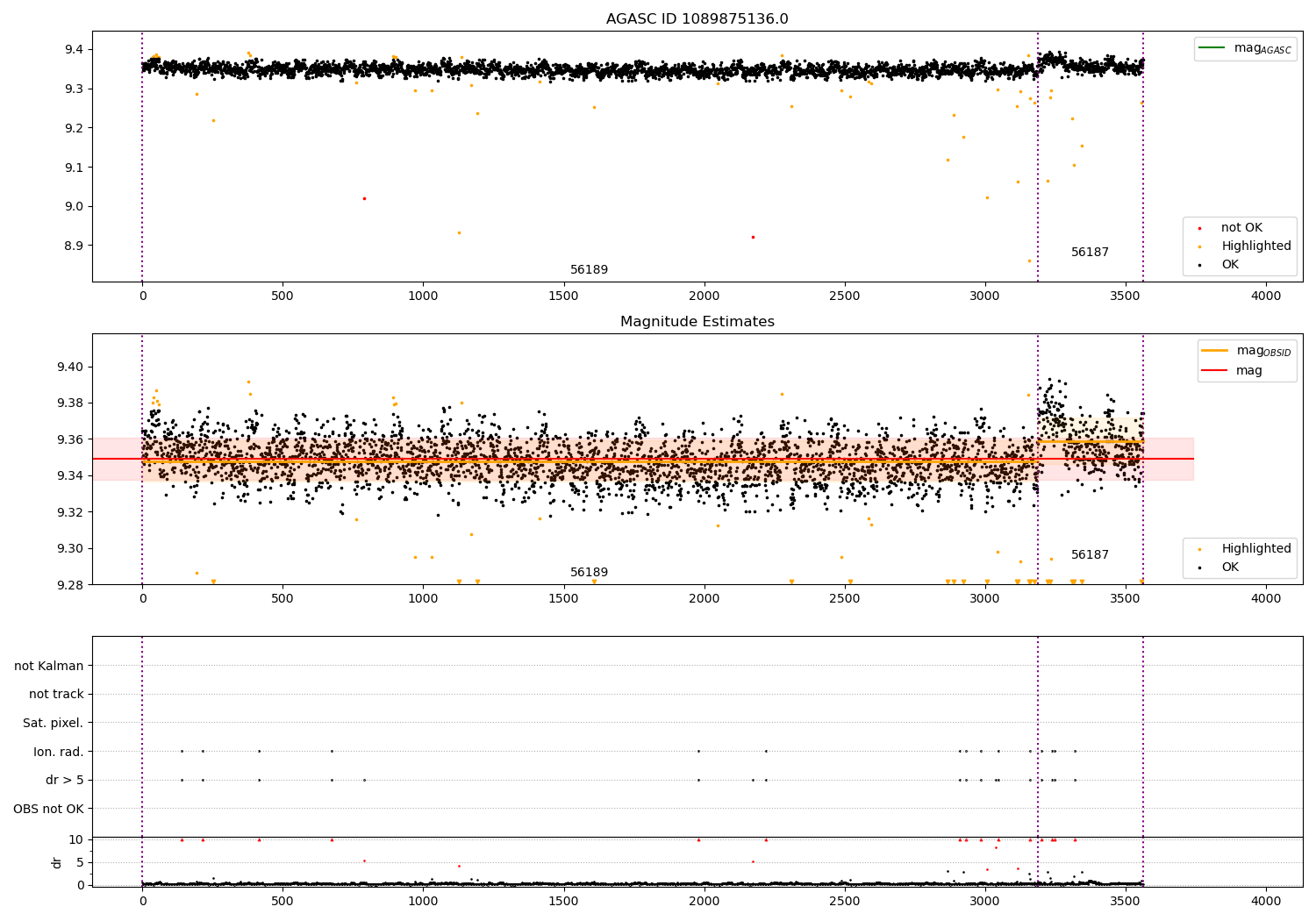1316x921 pixels.
Task: Click the '8.9' y-axis tick in top plot
Action: [x=75, y=246]
